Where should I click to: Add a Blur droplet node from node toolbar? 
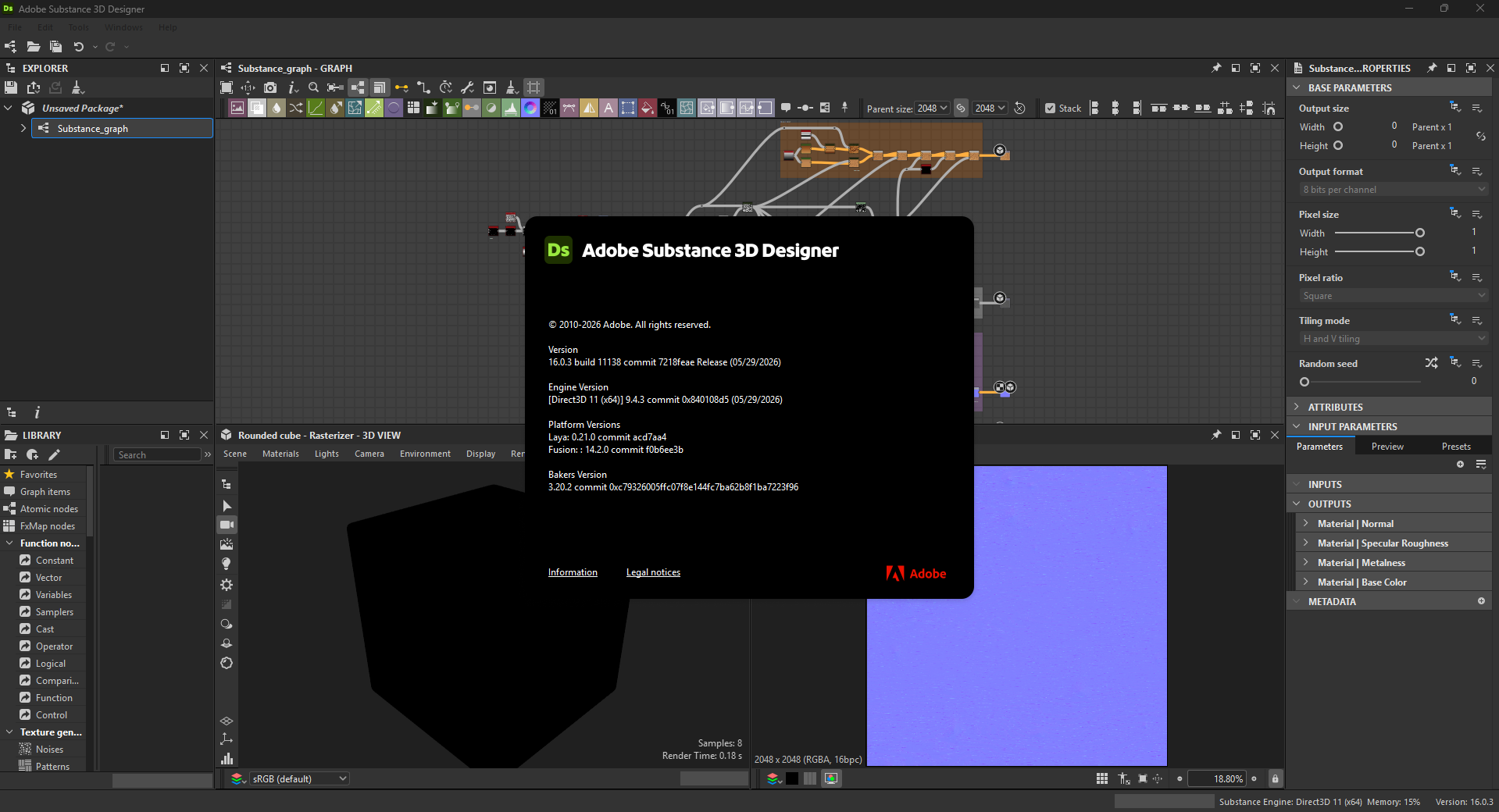click(x=277, y=108)
